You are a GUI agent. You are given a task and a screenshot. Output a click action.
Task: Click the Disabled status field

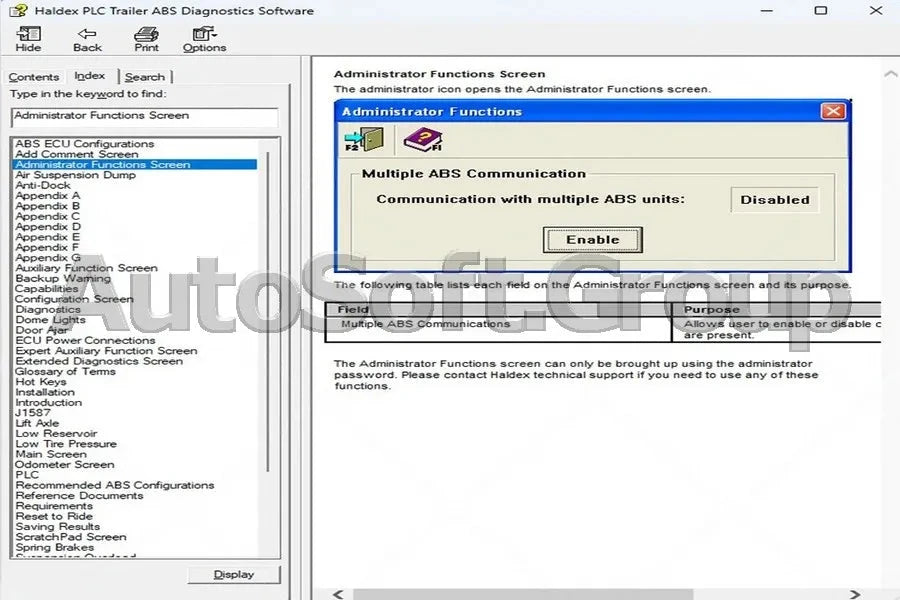(775, 199)
